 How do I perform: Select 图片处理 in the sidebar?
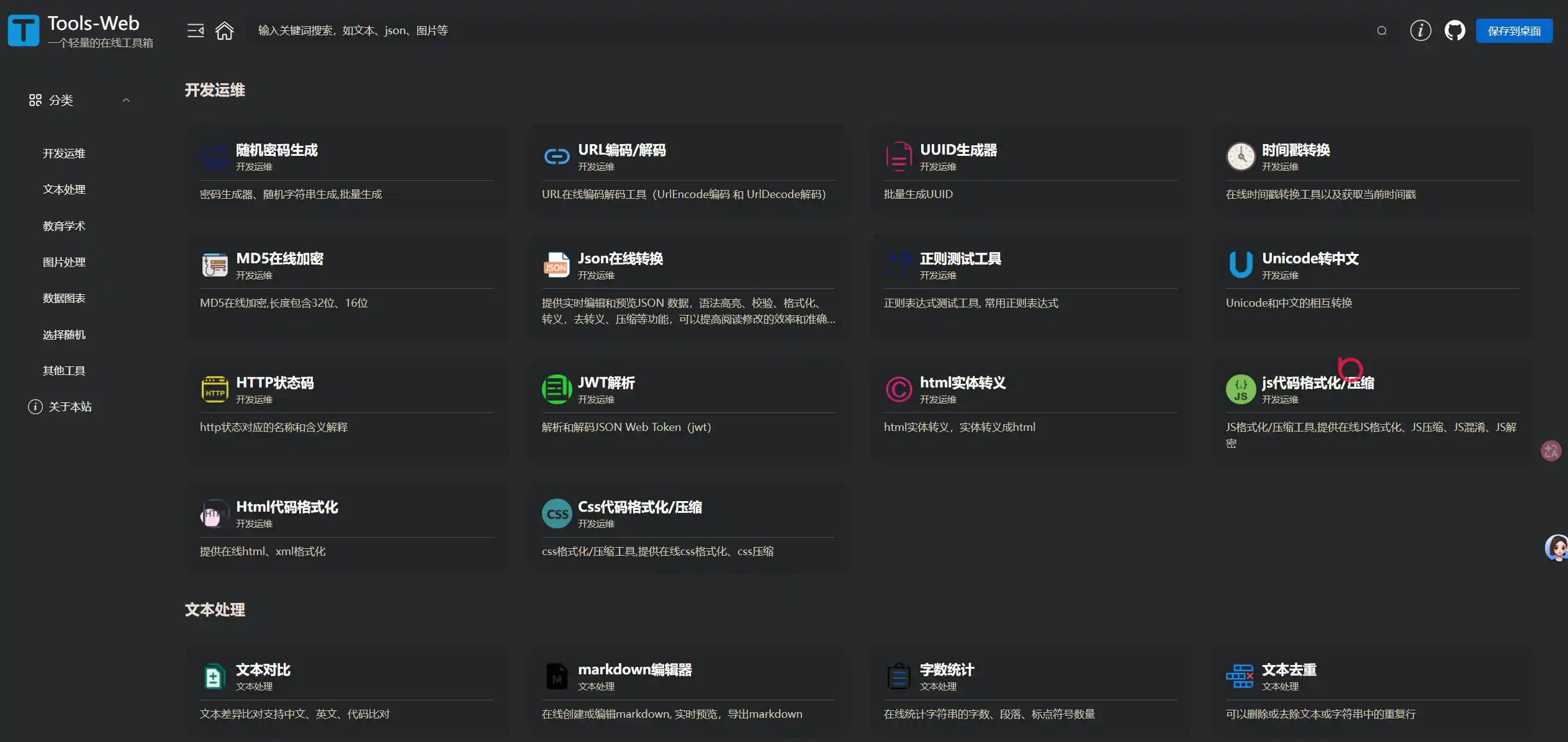[64, 262]
